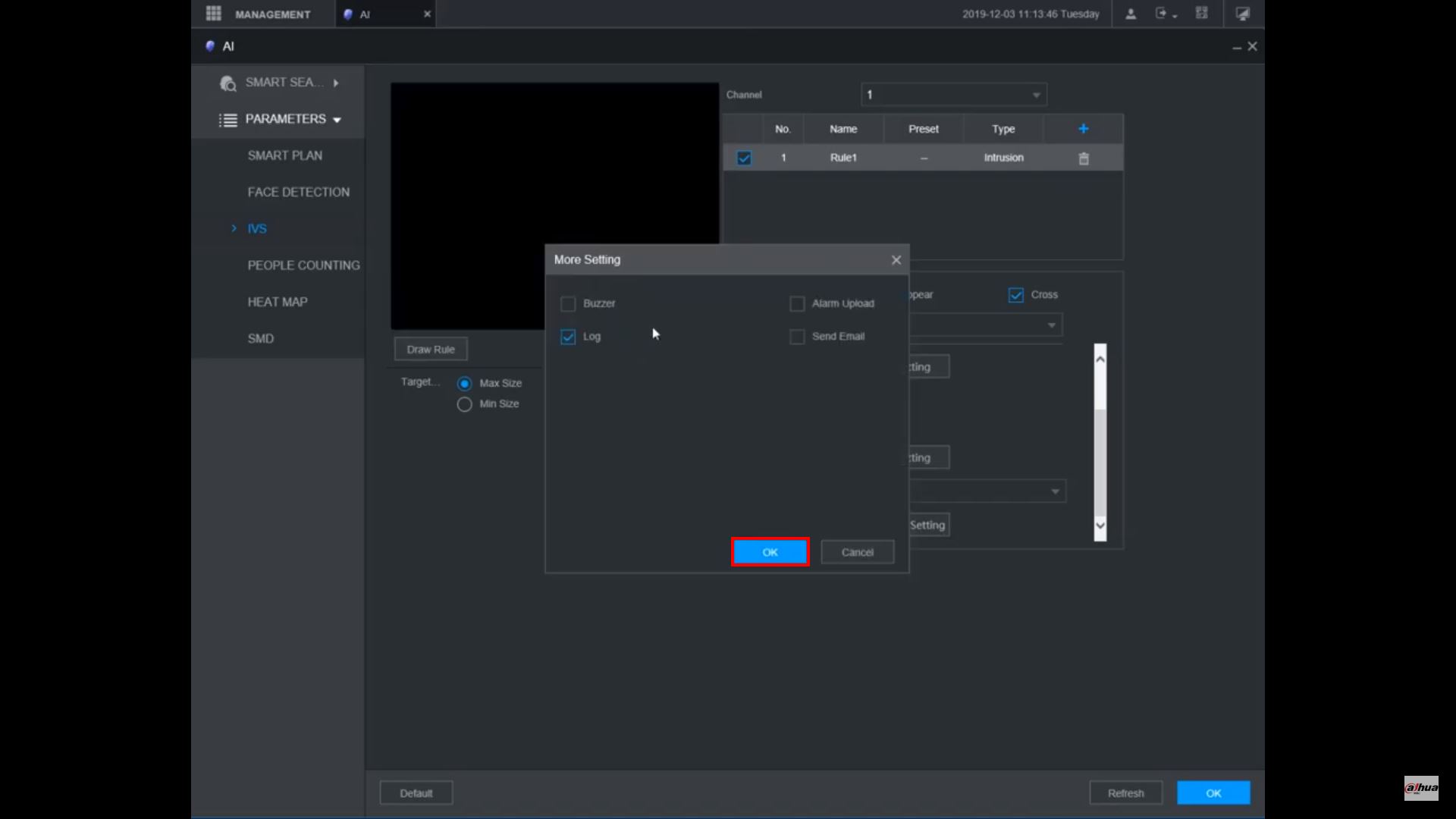Image resolution: width=1456 pixels, height=819 pixels.
Task: Click the monitor display icon in top bar
Action: coord(1242,14)
